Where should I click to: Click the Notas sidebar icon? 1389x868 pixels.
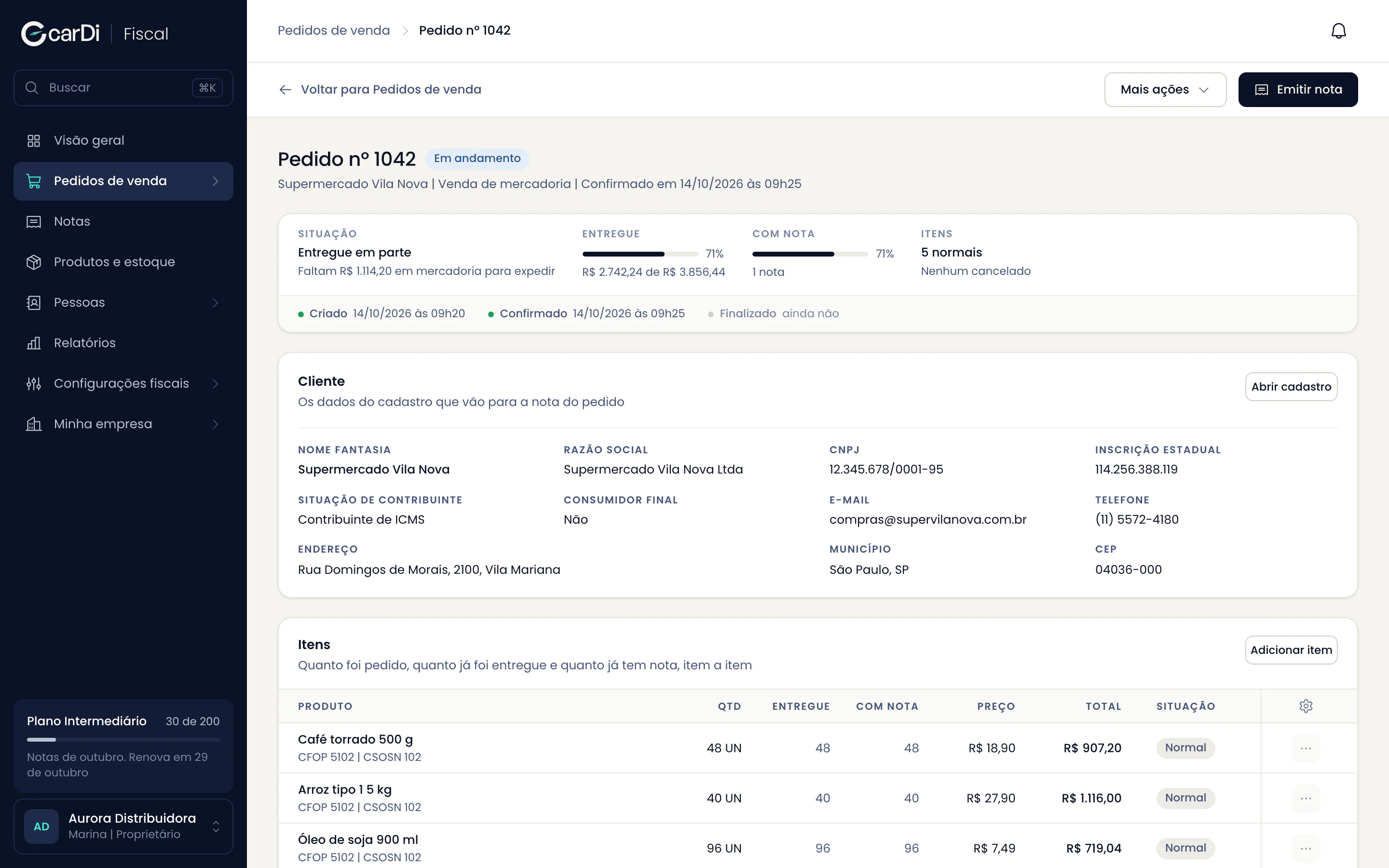click(34, 222)
